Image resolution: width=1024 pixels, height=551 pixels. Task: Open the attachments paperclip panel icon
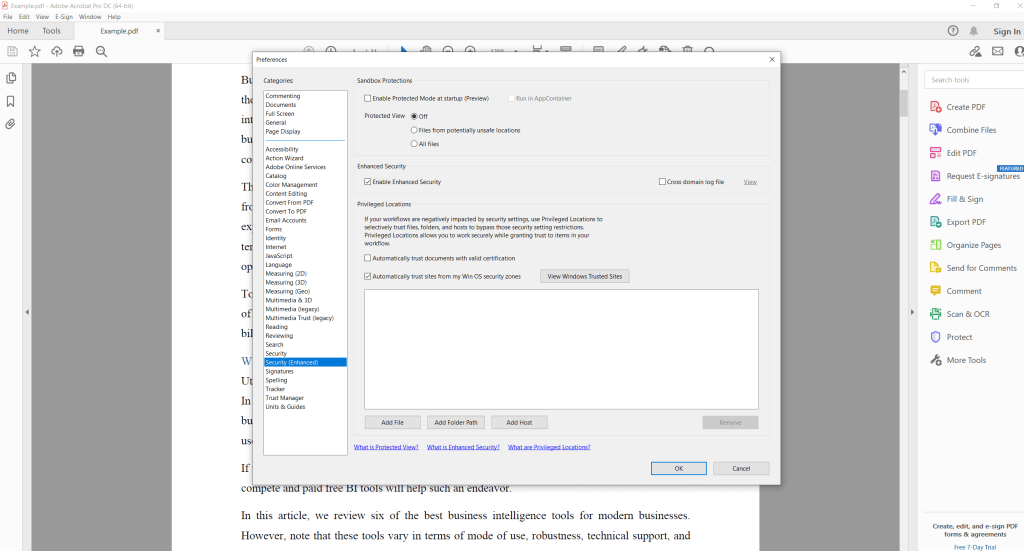pos(11,124)
